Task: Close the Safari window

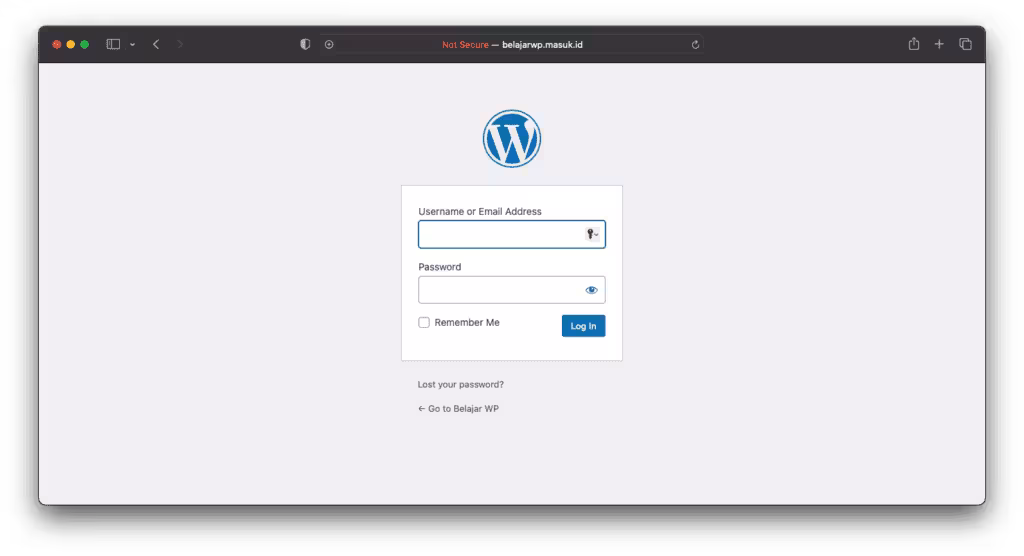Action: pyautogui.click(x=57, y=44)
